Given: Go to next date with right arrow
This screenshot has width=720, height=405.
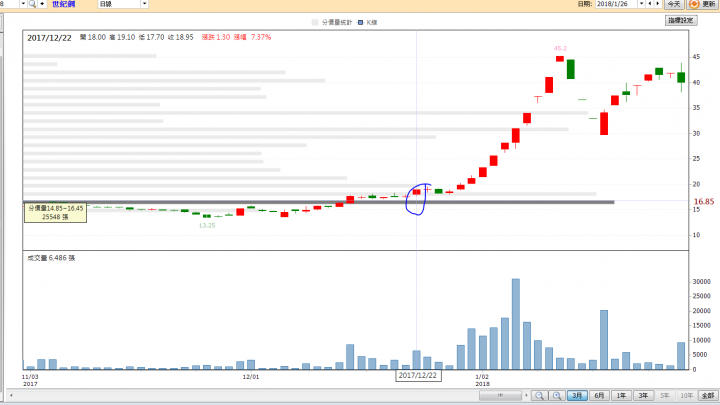Looking at the screenshot, I should (x=658, y=4).
